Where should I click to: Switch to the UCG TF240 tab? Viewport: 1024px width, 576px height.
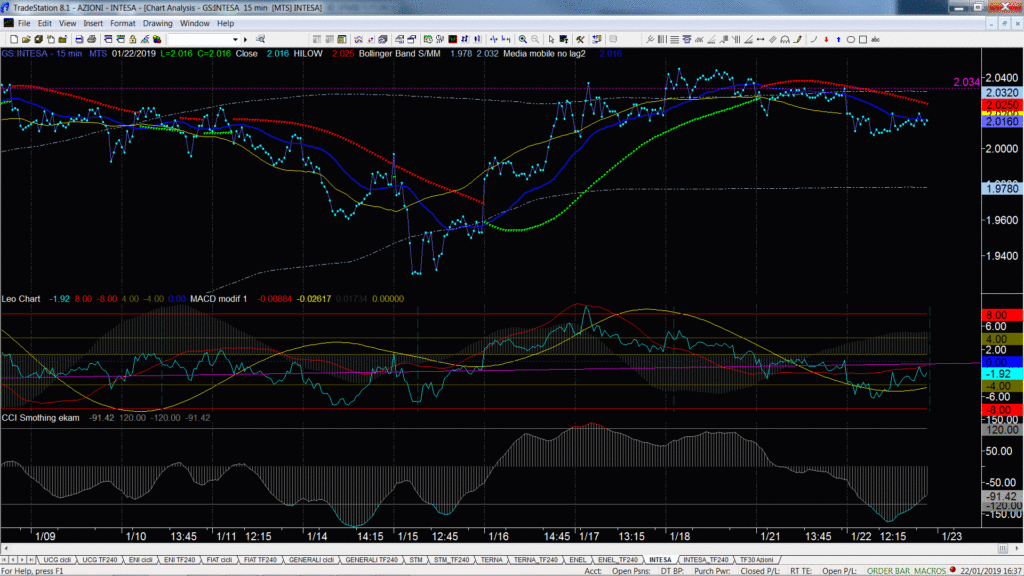[x=99, y=560]
